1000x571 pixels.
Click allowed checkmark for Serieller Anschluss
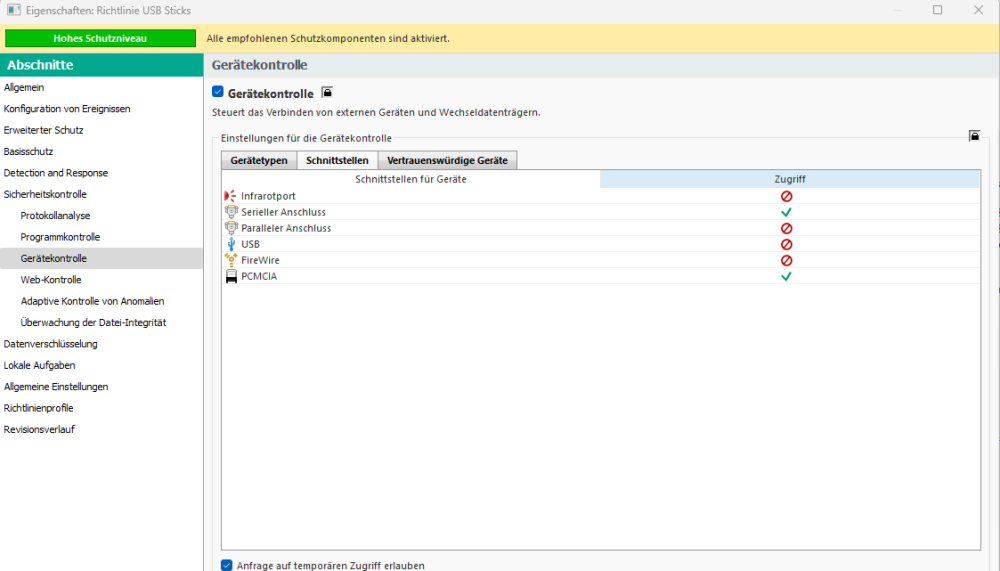786,212
